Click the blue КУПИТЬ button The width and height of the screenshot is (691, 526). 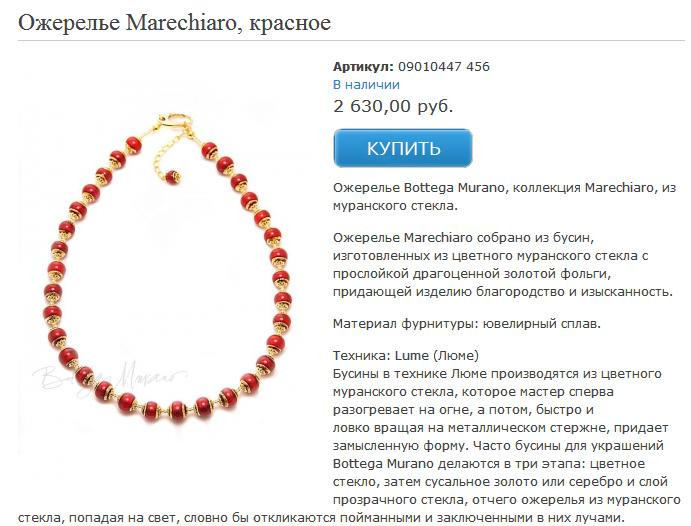(403, 148)
